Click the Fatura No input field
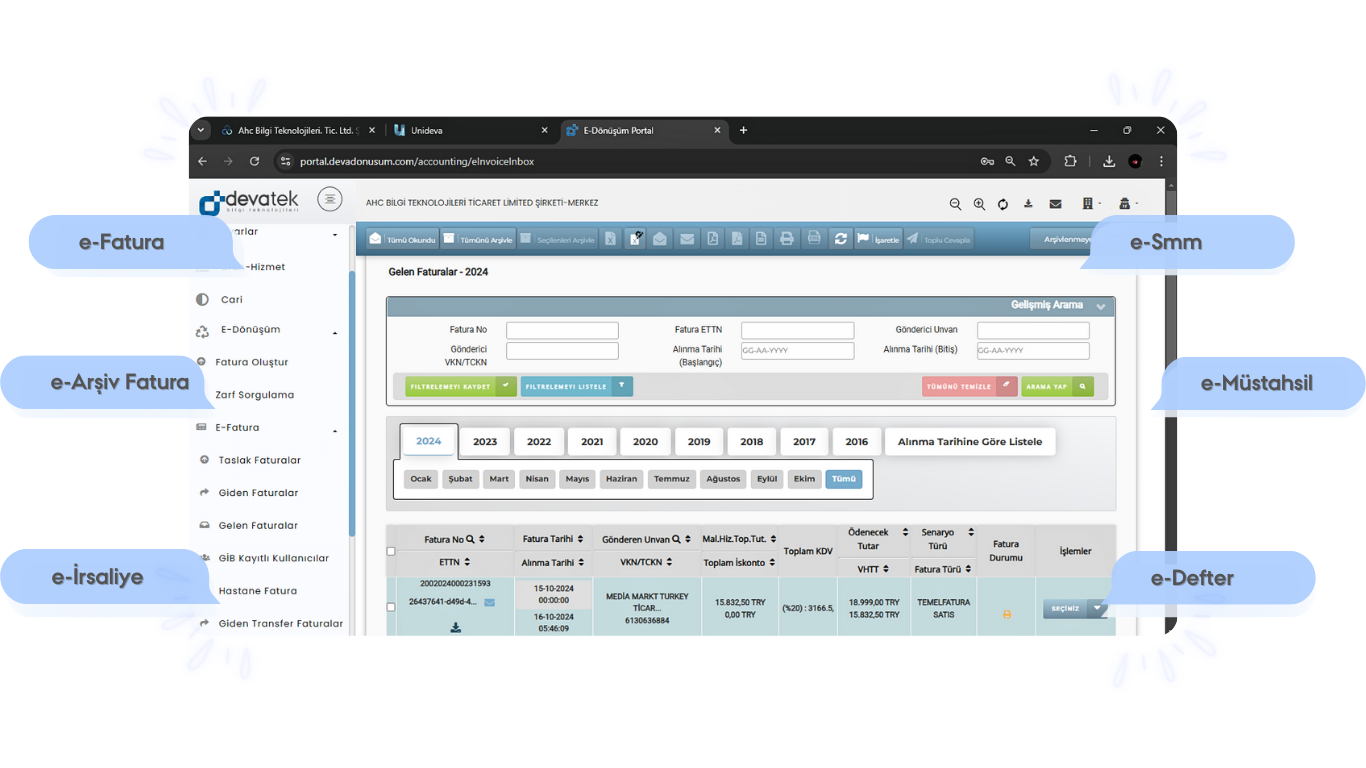The width and height of the screenshot is (1366, 768). (562, 330)
